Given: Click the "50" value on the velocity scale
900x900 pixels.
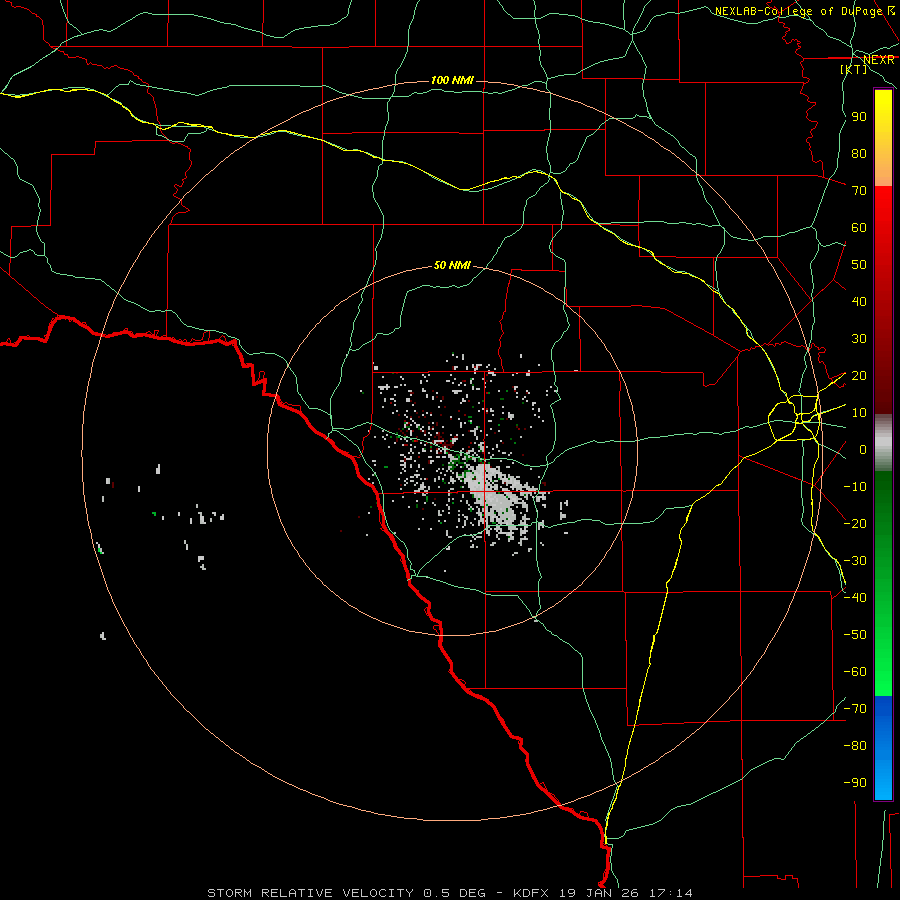Looking at the screenshot, I should pyautogui.click(x=859, y=265).
